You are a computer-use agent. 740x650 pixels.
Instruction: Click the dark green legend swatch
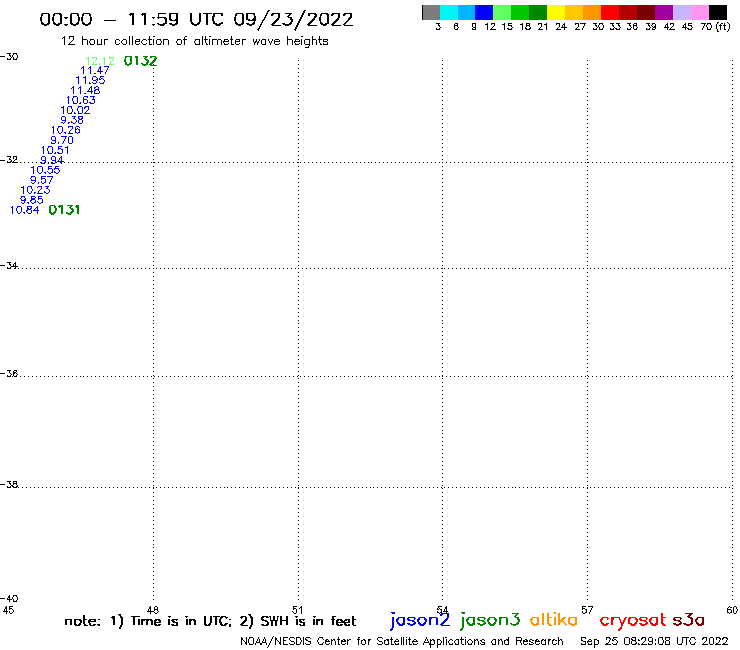coord(538,12)
